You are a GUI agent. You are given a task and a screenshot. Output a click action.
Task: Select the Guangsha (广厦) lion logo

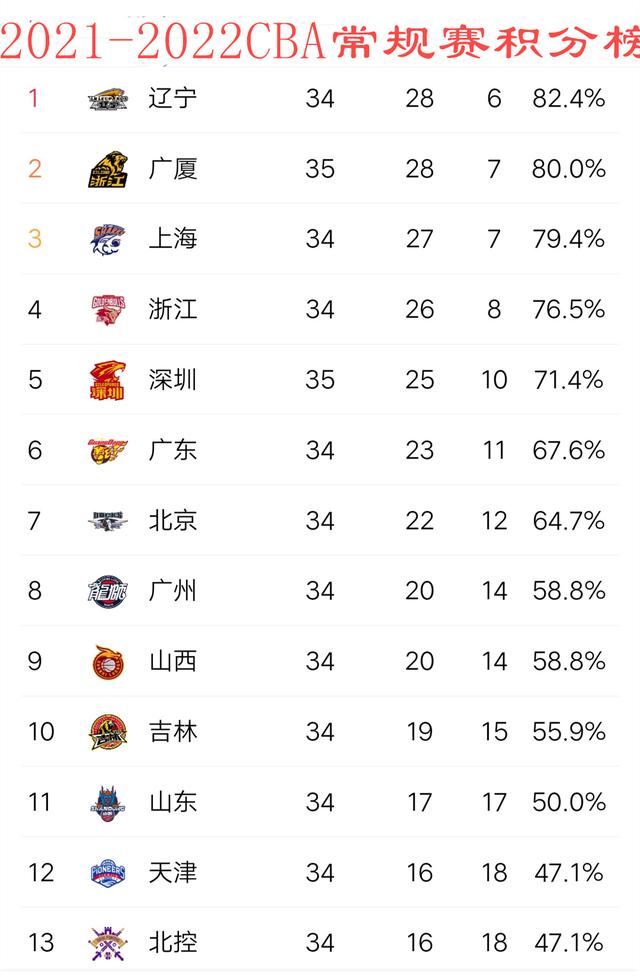point(108,169)
